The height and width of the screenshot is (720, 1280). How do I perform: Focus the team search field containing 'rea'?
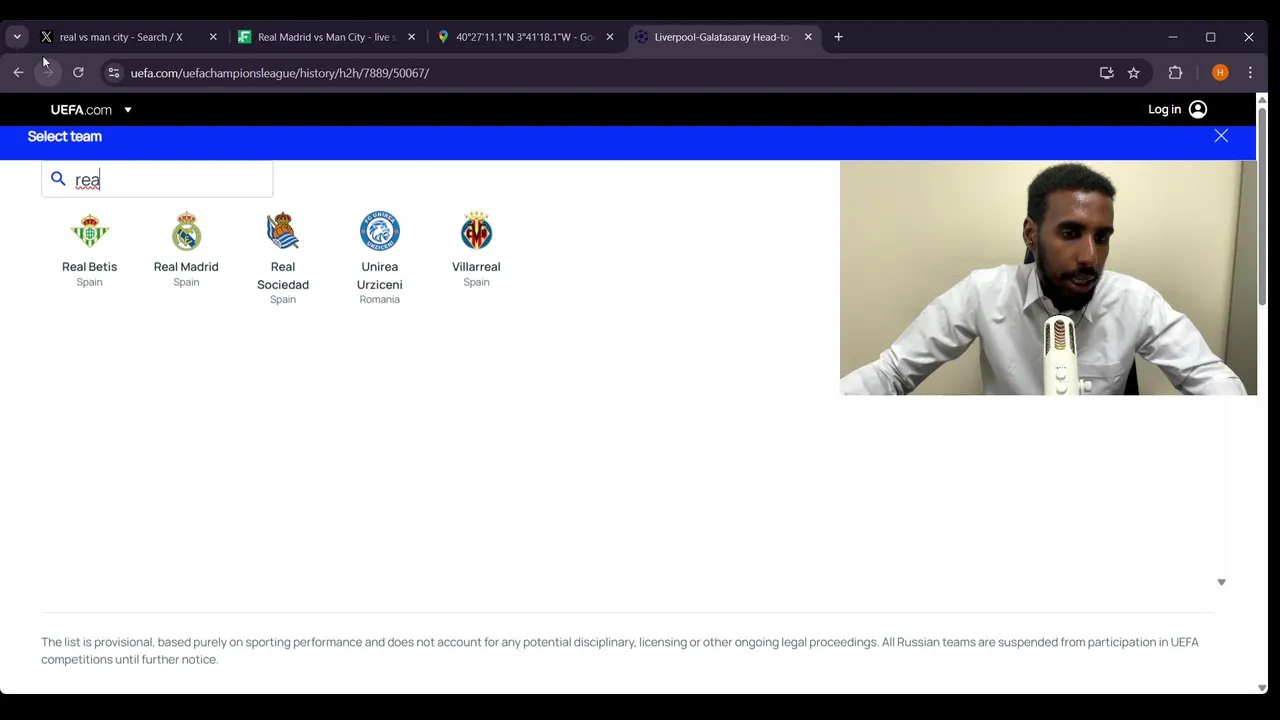(x=157, y=180)
